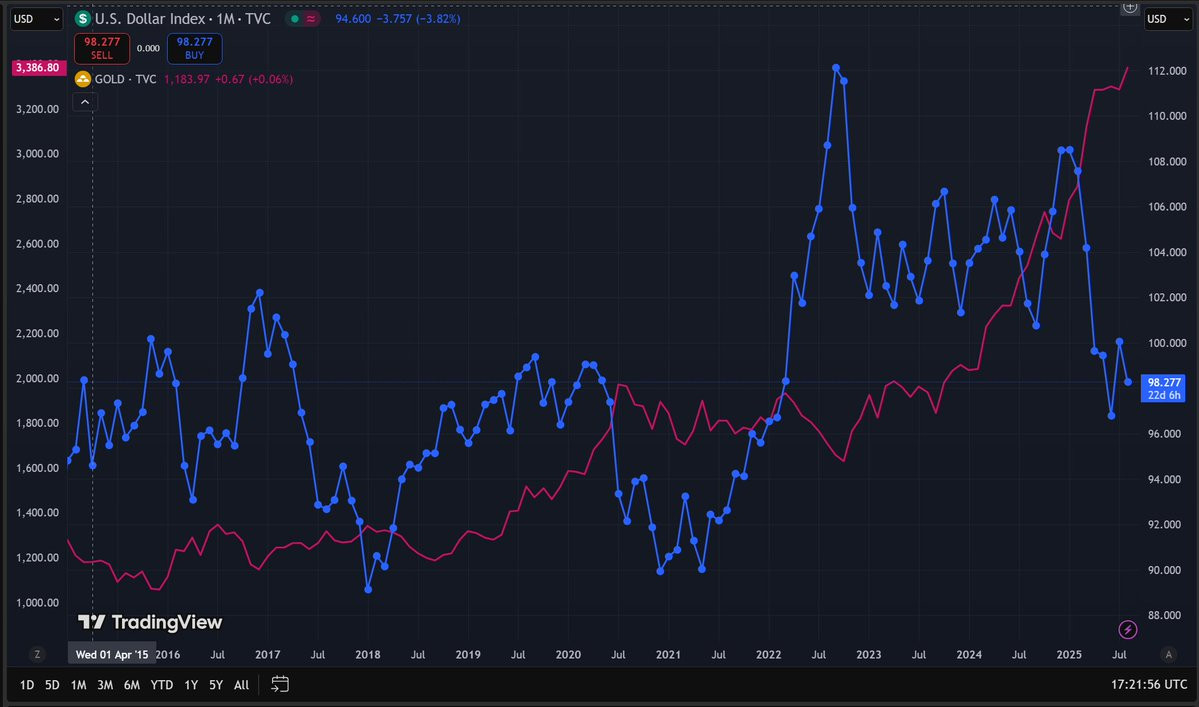Image resolution: width=1199 pixels, height=707 pixels.
Task: Click the 98.277 SELL button
Action: 102,48
